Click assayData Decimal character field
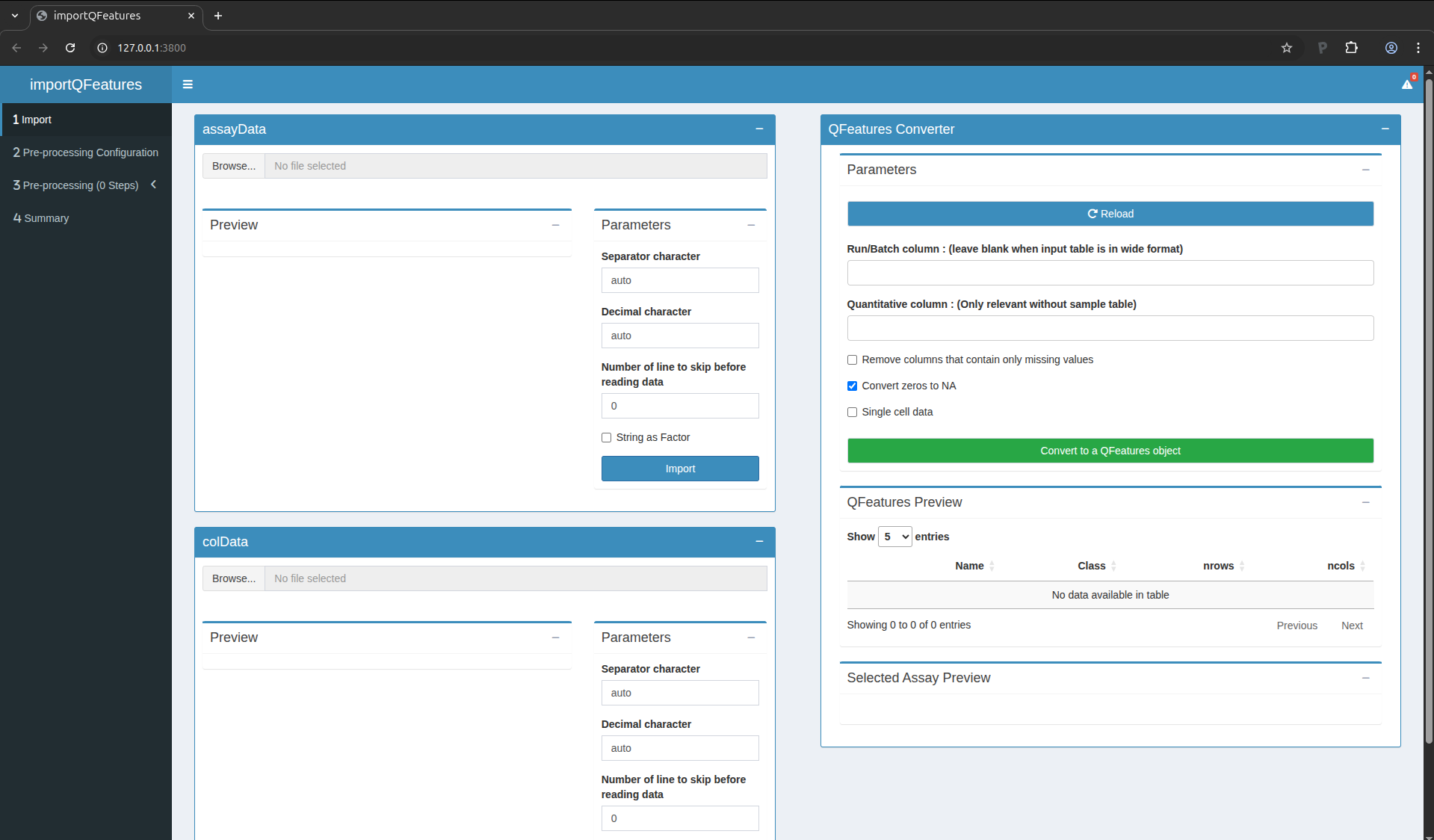Screen dimensions: 1434x840 (680, 336)
